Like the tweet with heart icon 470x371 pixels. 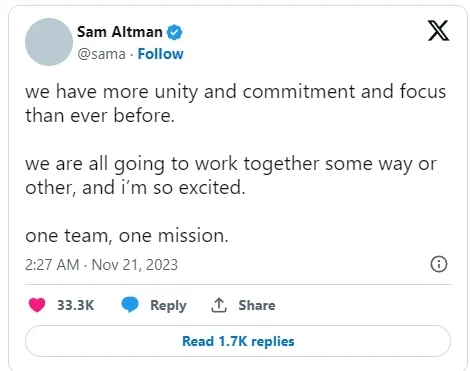pos(37,305)
